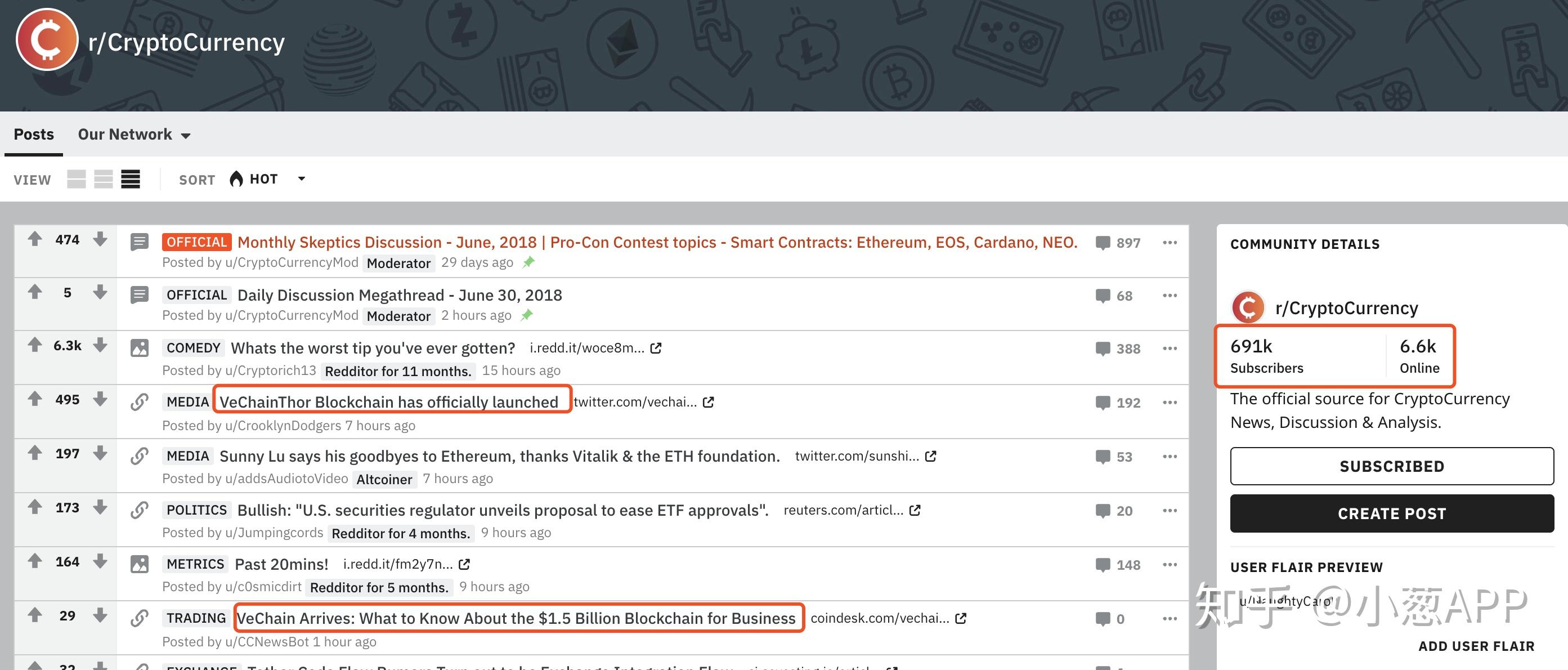Expand the image preview of worst tip post
The image size is (1568, 670).
tap(140, 348)
